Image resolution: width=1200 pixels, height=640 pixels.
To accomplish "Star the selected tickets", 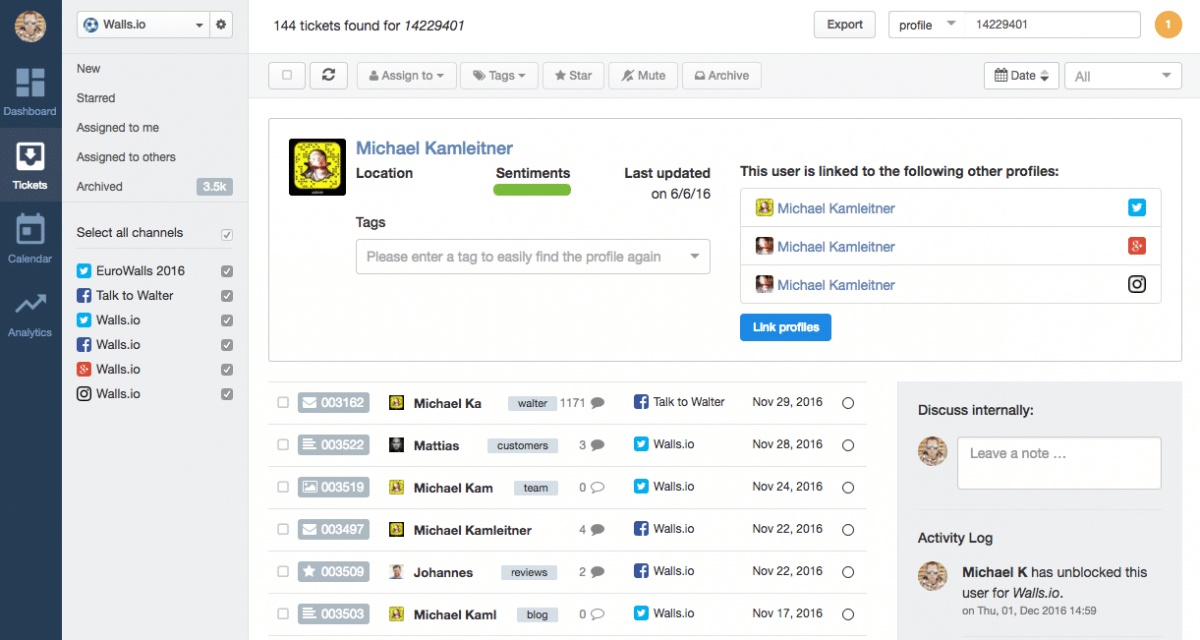I will (x=573, y=76).
